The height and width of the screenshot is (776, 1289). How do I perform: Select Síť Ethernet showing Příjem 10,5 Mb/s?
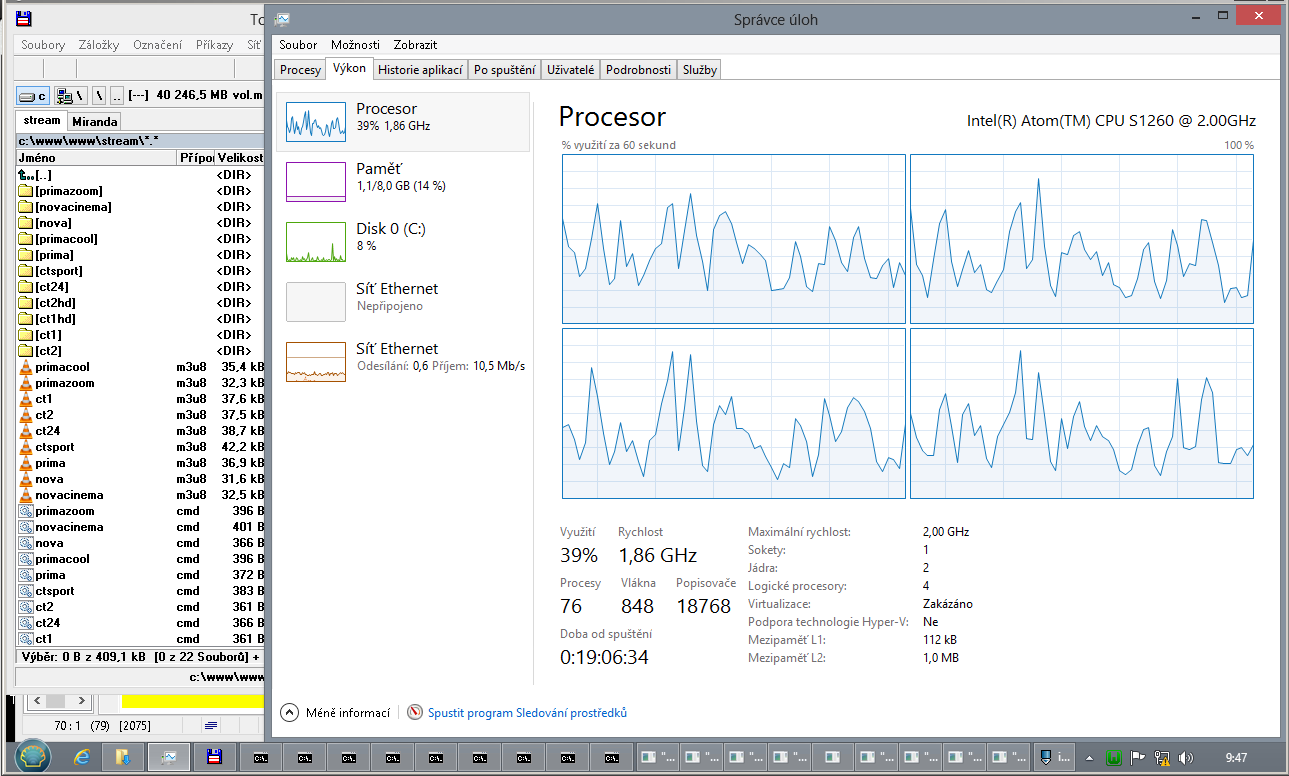pyautogui.click(x=402, y=361)
